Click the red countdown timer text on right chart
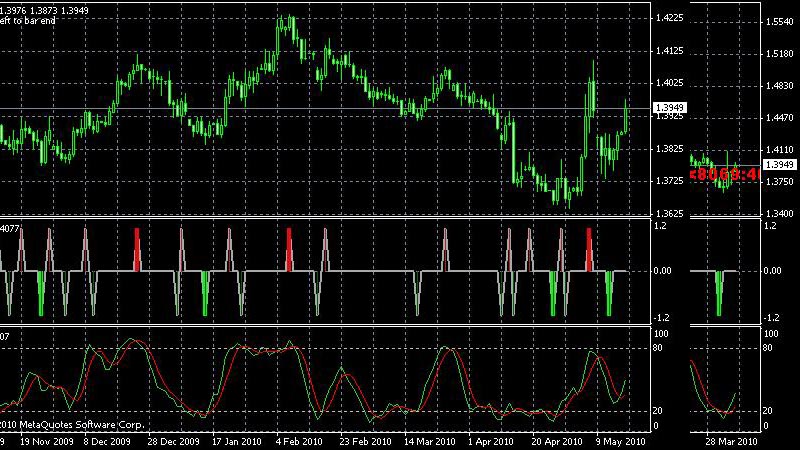This screenshot has height=450, width=800. [x=725, y=174]
